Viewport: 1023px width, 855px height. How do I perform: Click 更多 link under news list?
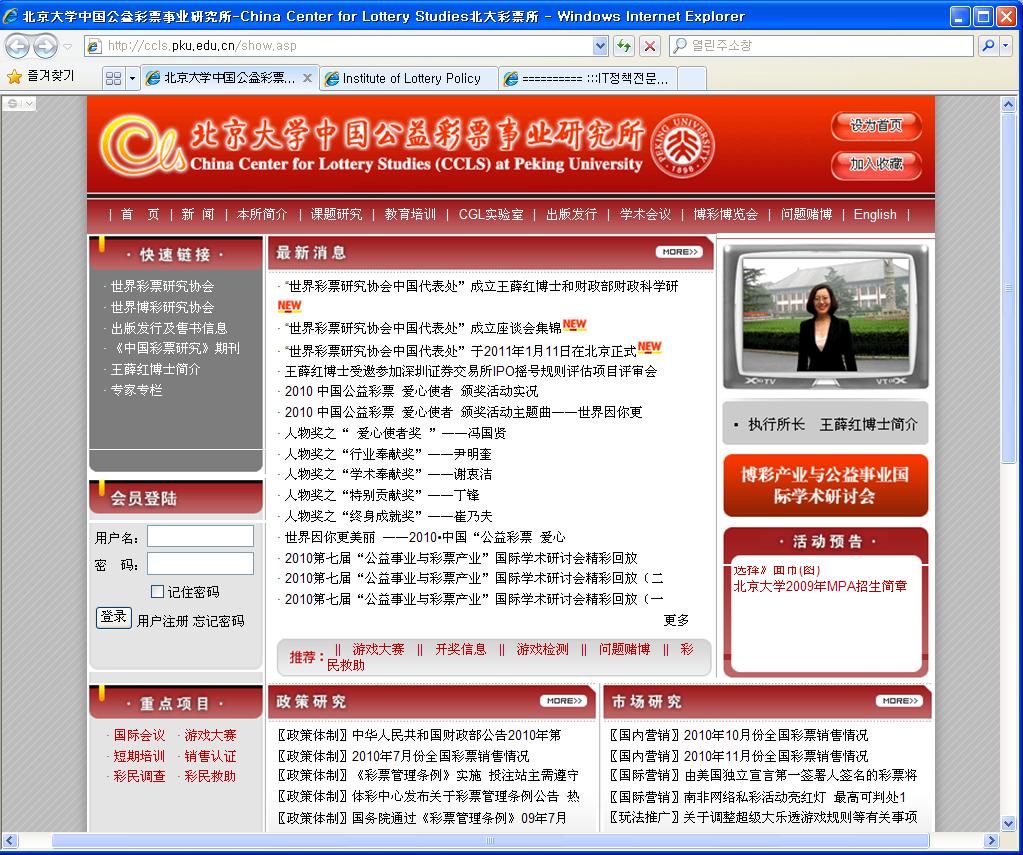coord(676,619)
